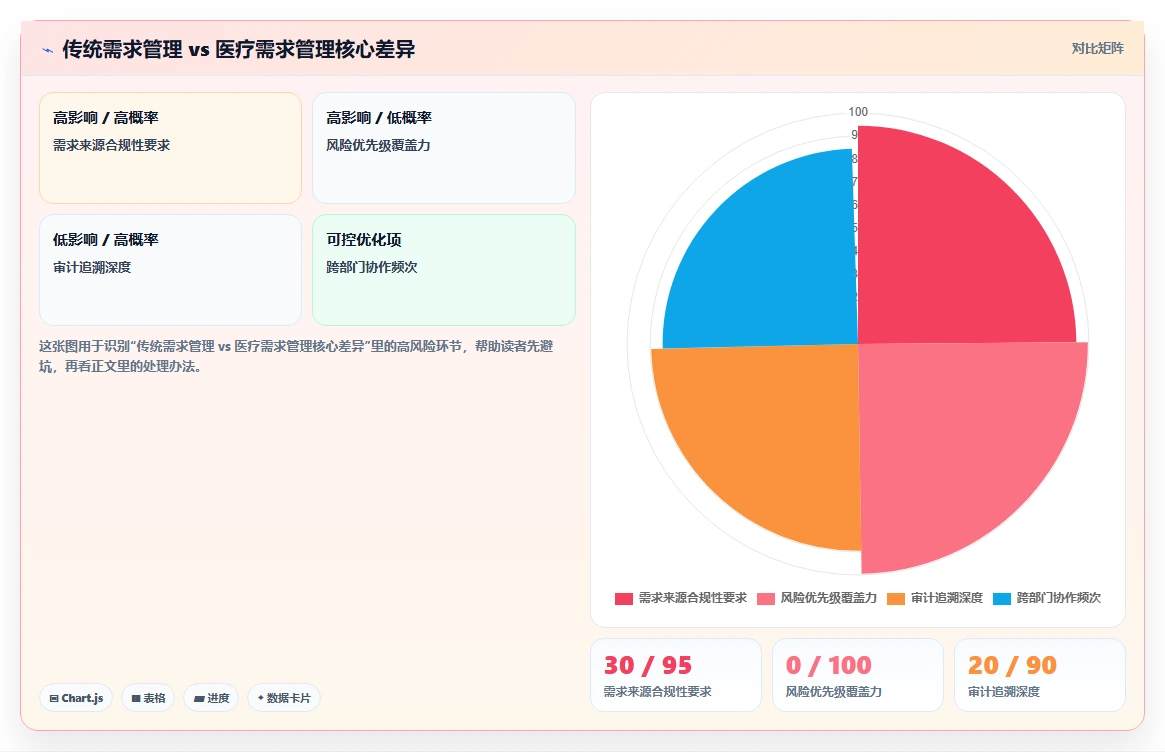Select the 可控优化项 card

[x=444, y=270]
